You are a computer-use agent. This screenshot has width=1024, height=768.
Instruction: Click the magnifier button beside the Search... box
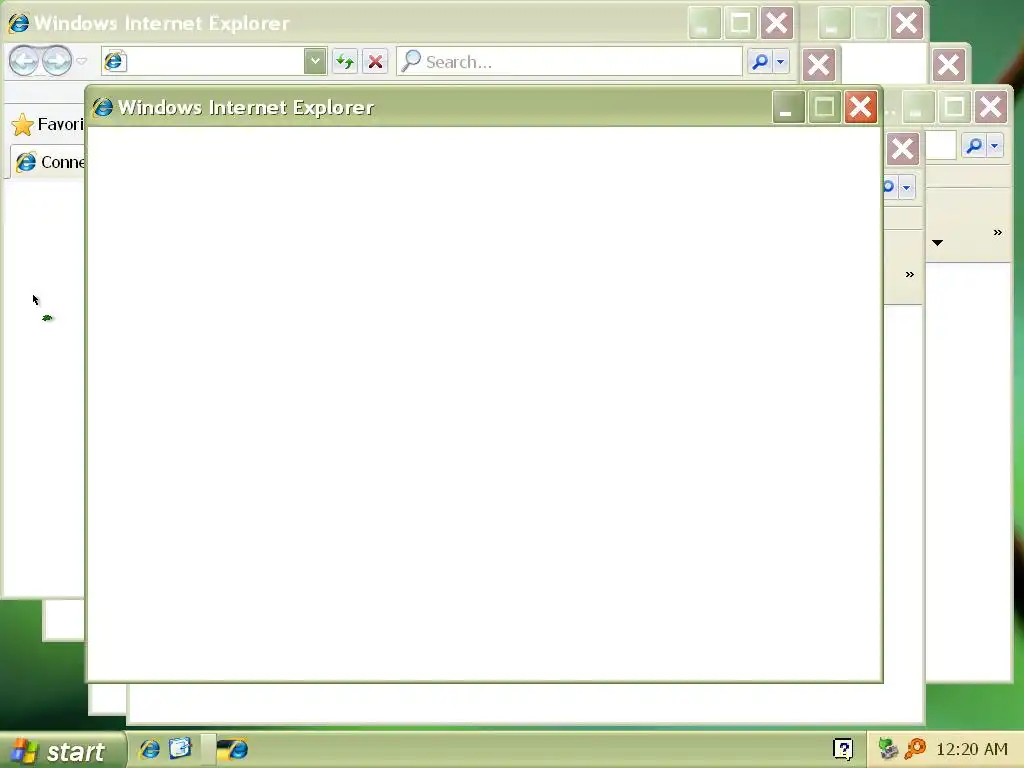(x=760, y=62)
